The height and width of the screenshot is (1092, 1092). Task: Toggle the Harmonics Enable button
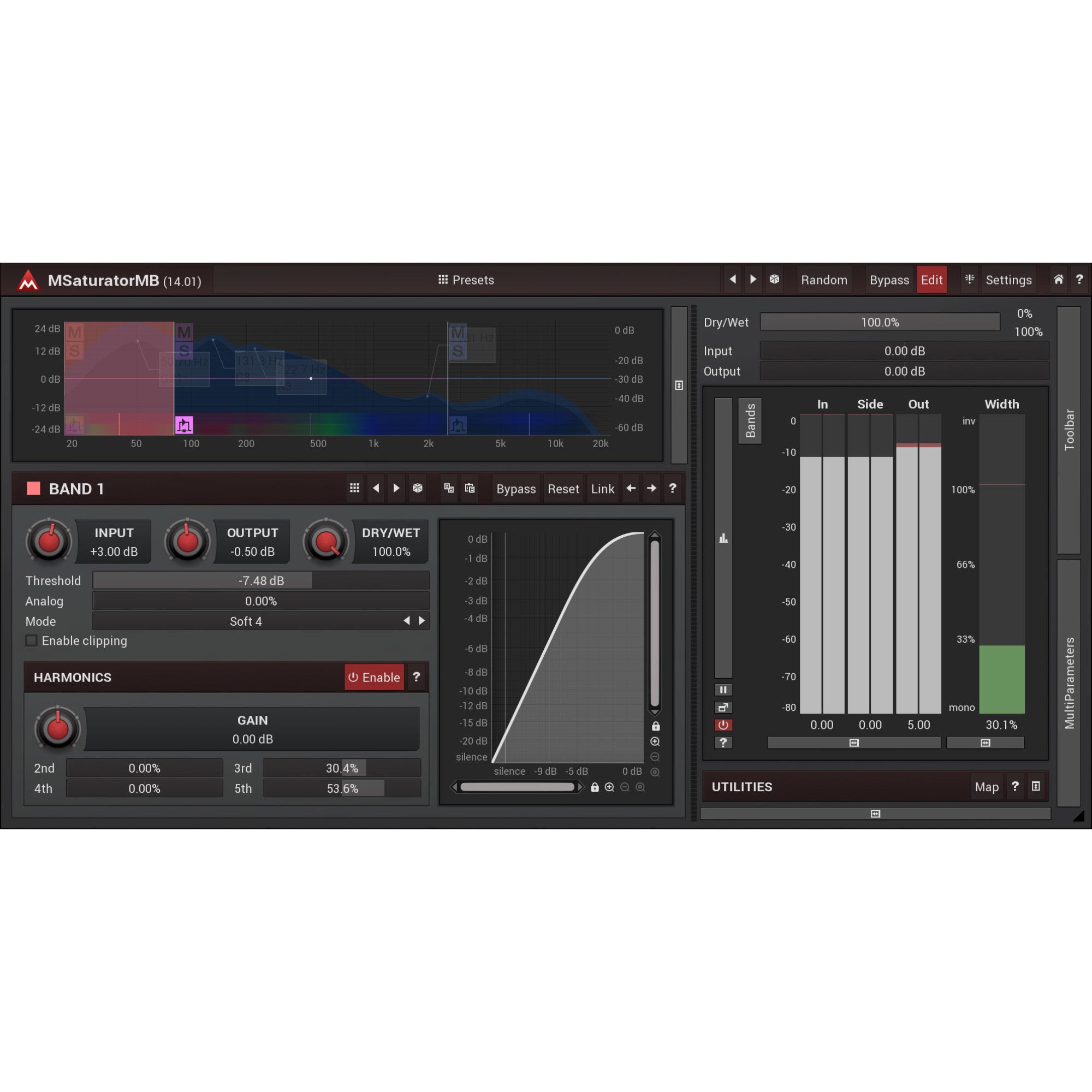coord(374,677)
